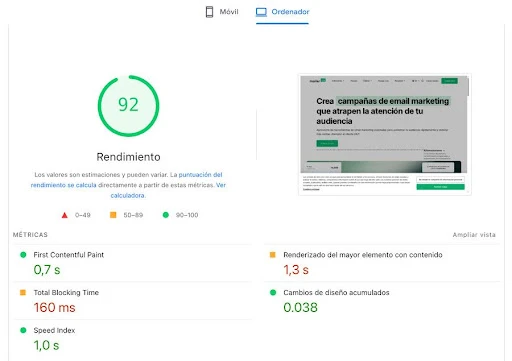Click the 'Speed Index' metric label

[54, 330]
